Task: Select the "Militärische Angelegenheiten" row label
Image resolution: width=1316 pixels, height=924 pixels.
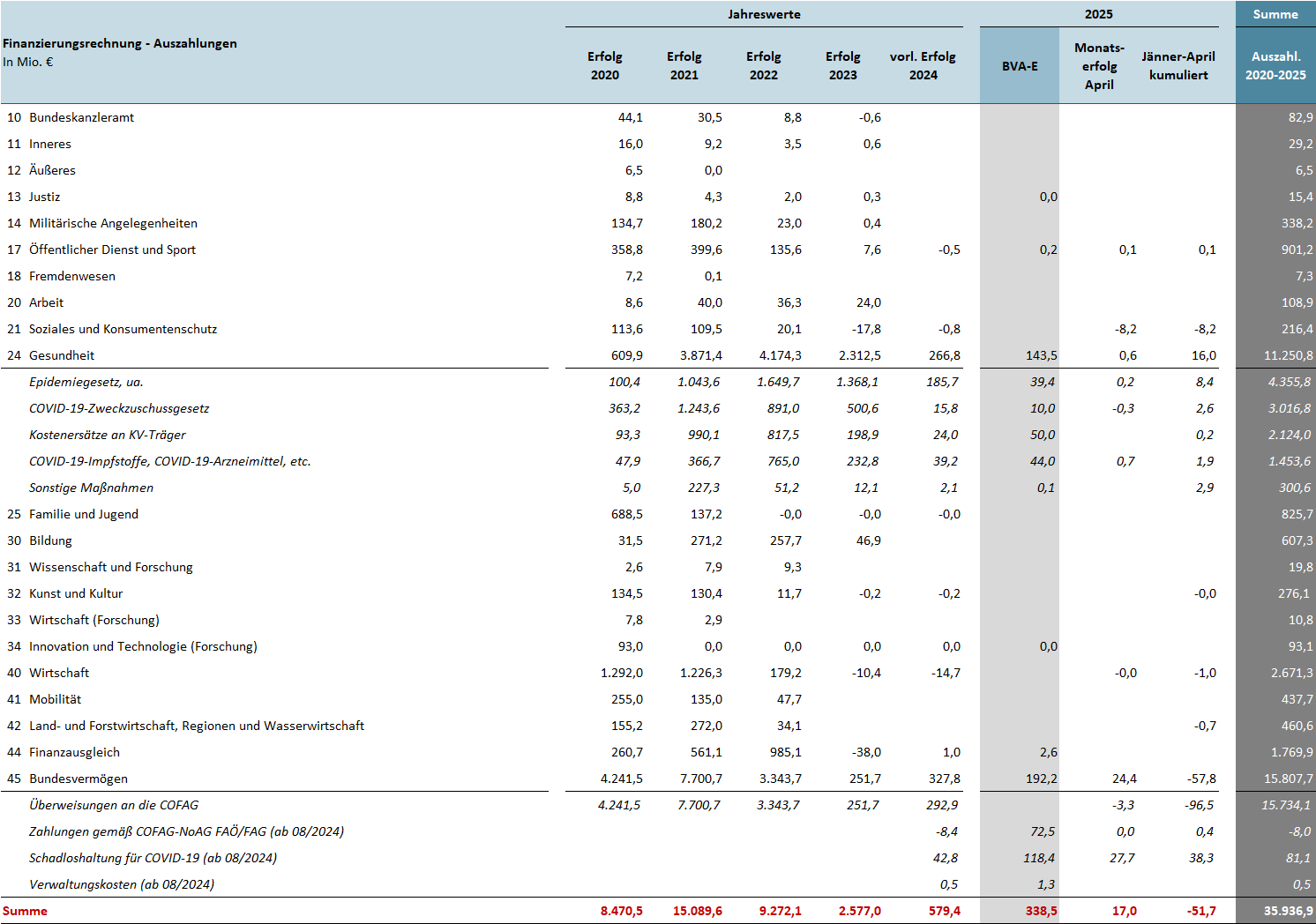Action: click(x=113, y=223)
